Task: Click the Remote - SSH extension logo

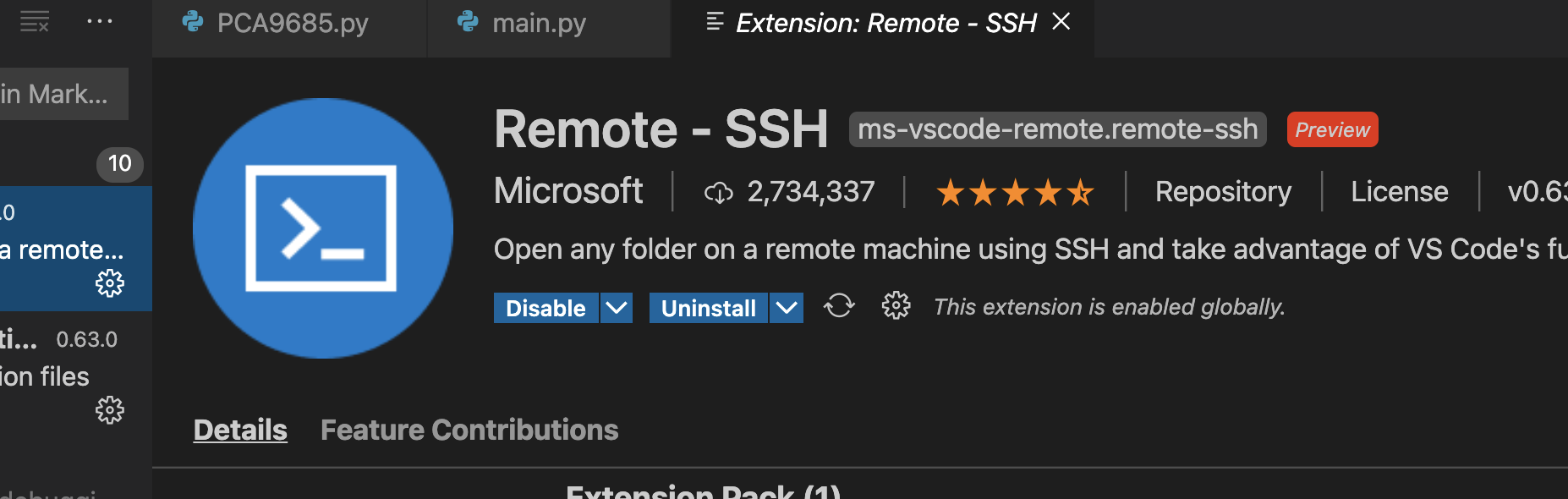Action: [322, 228]
